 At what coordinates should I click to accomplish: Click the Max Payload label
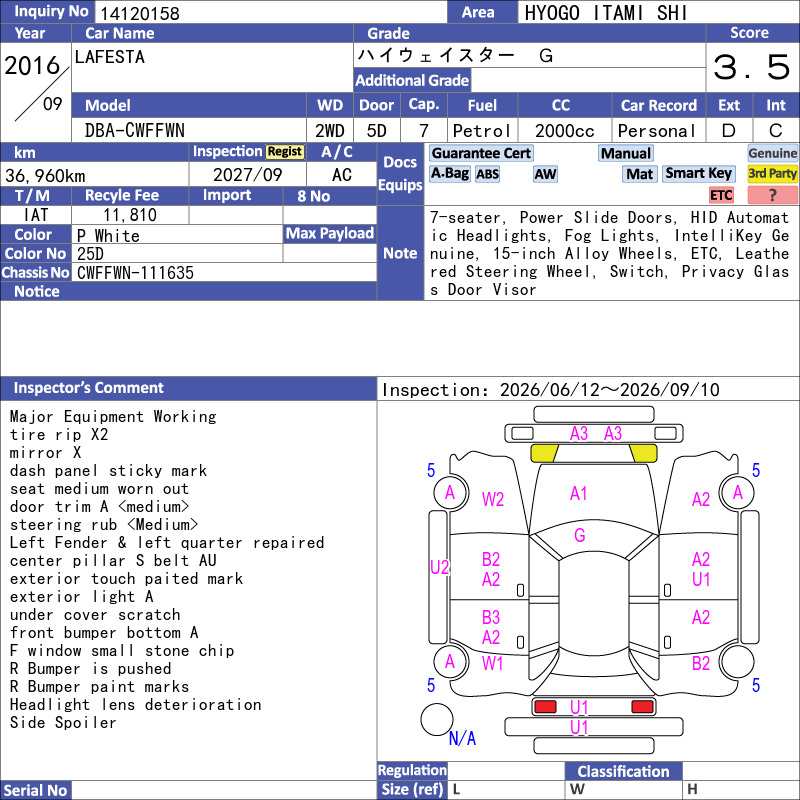(330, 233)
